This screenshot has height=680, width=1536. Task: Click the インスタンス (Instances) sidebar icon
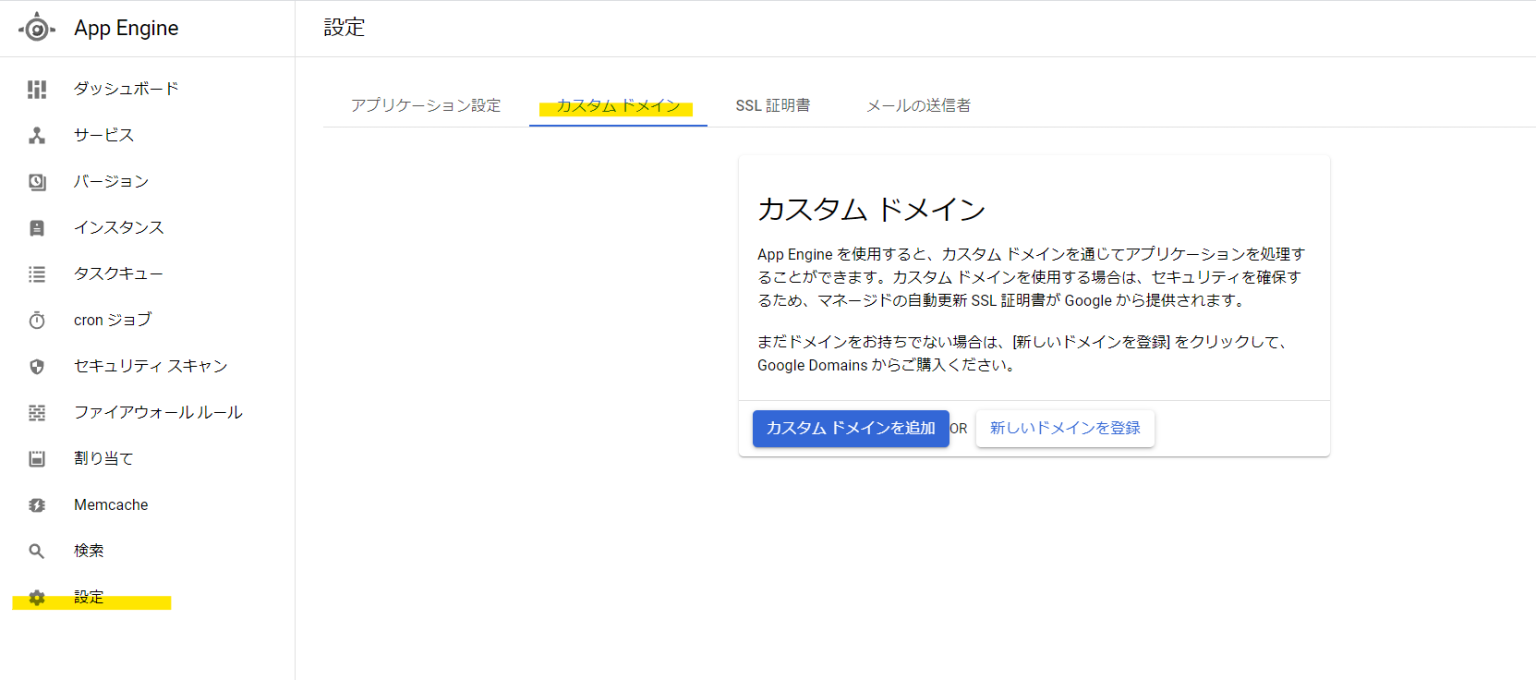point(37,227)
